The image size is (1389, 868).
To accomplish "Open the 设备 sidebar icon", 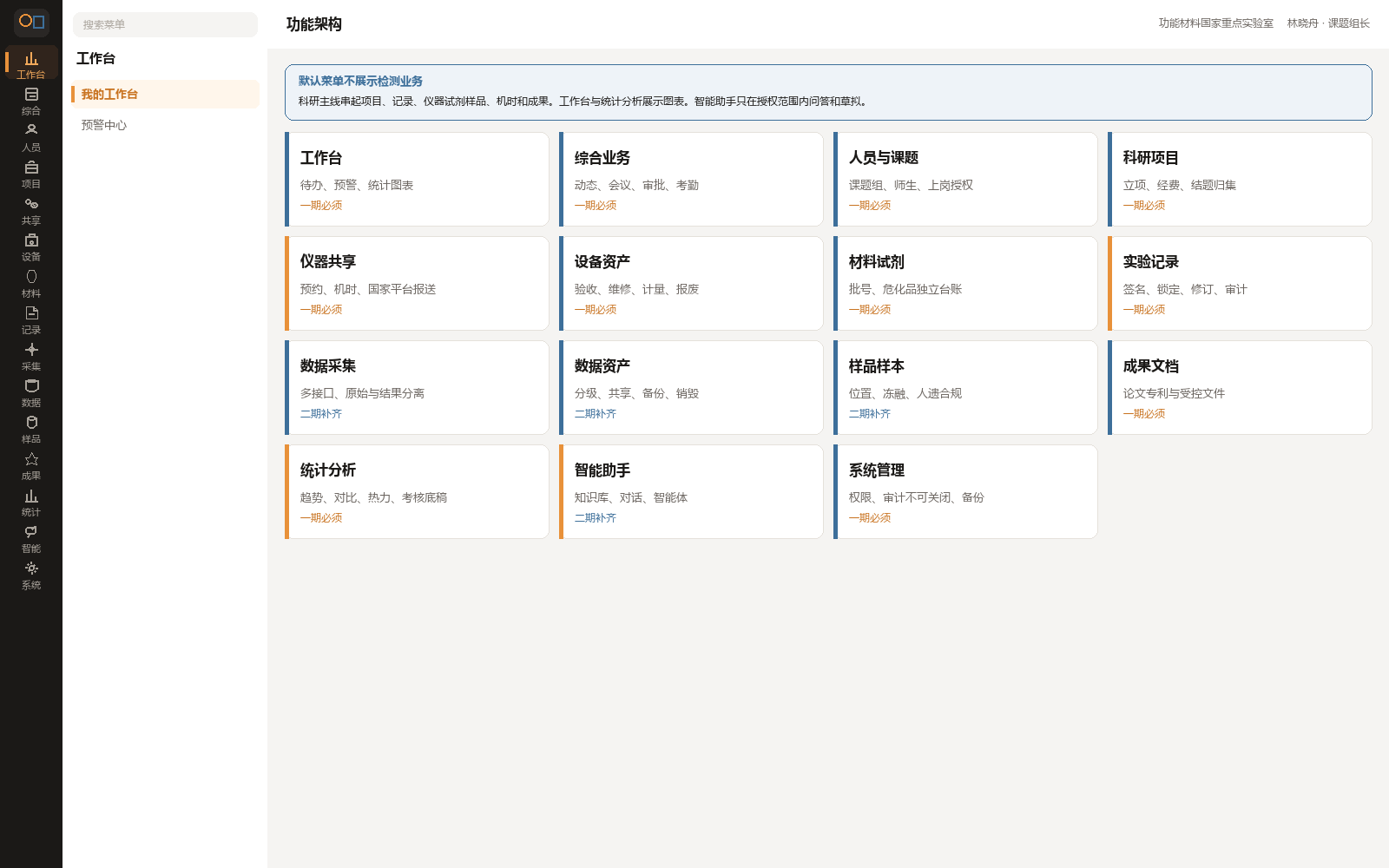I will point(31,247).
